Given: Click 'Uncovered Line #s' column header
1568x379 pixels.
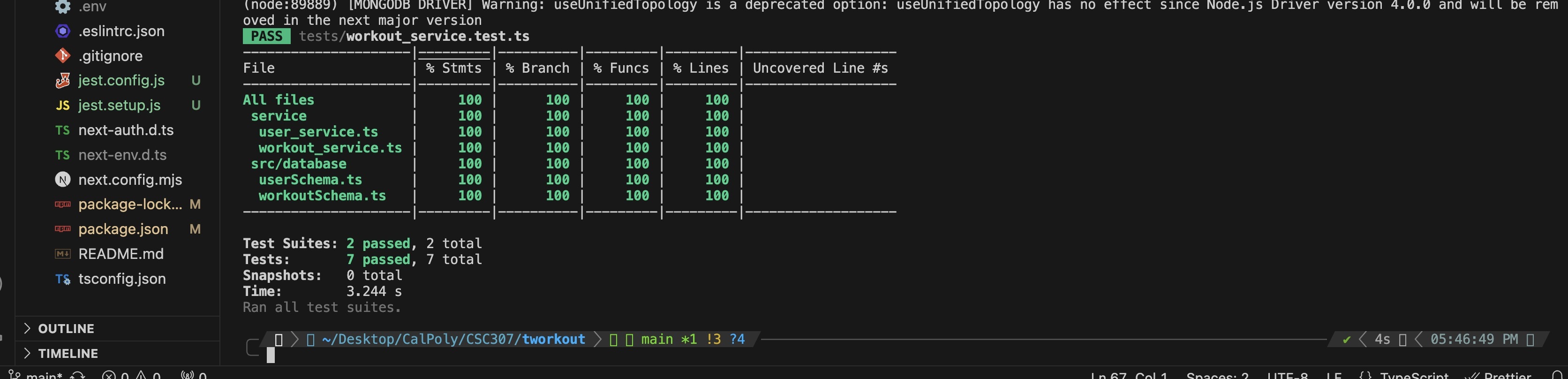Looking at the screenshot, I should tap(821, 68).
